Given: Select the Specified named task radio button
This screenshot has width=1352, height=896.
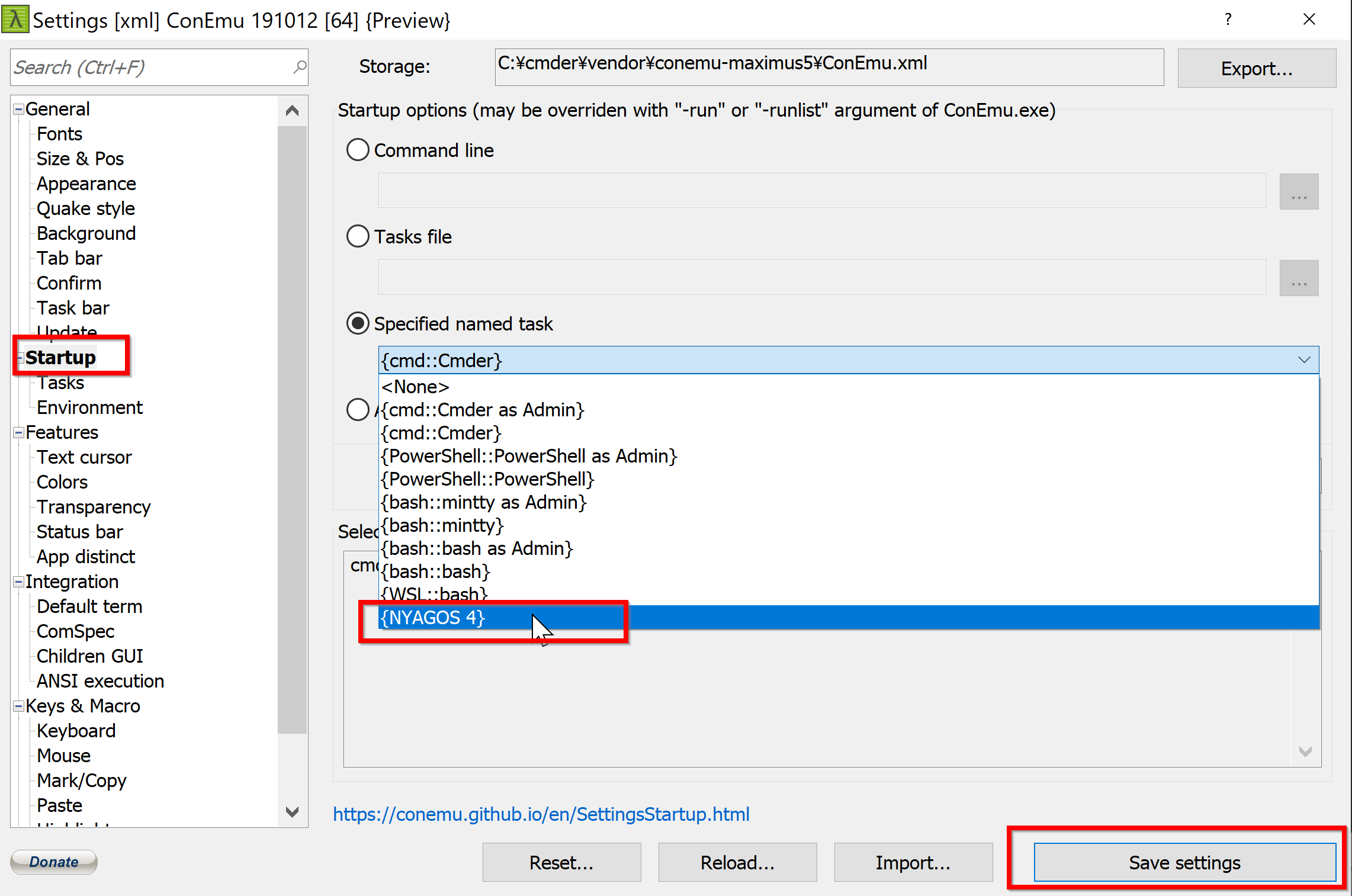Looking at the screenshot, I should click(358, 323).
